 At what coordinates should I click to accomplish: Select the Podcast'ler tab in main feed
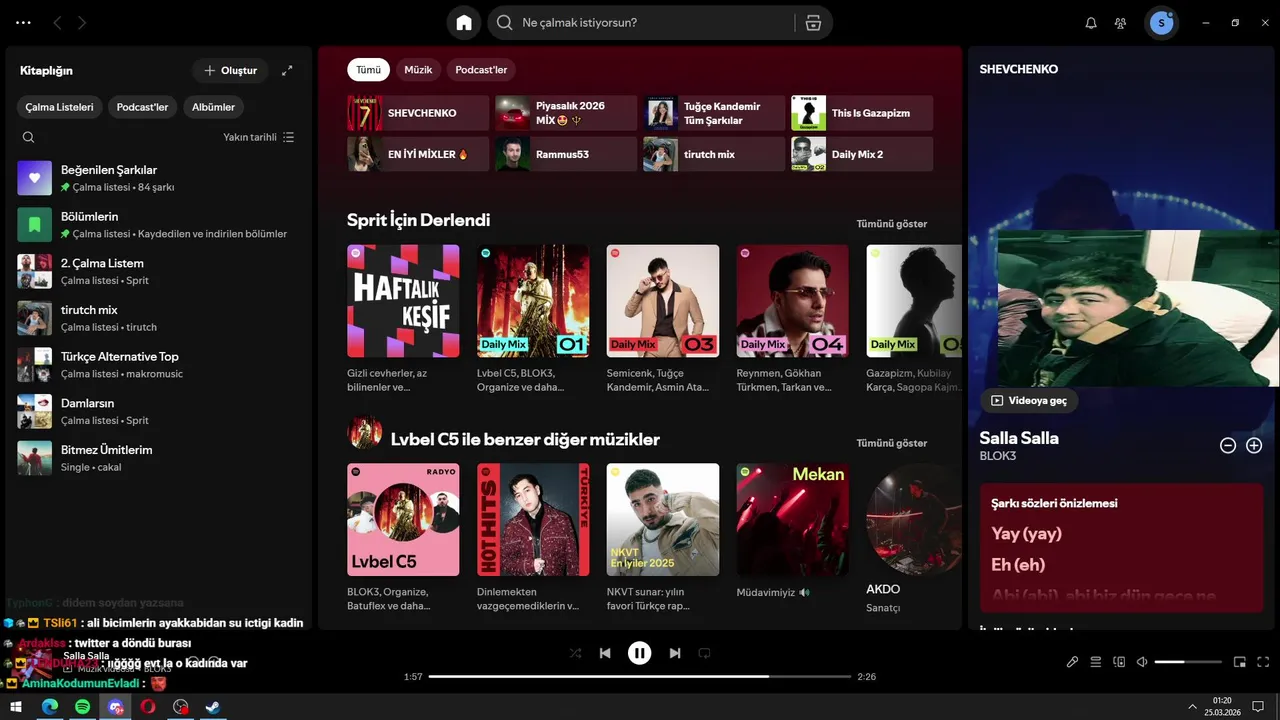tap(481, 70)
